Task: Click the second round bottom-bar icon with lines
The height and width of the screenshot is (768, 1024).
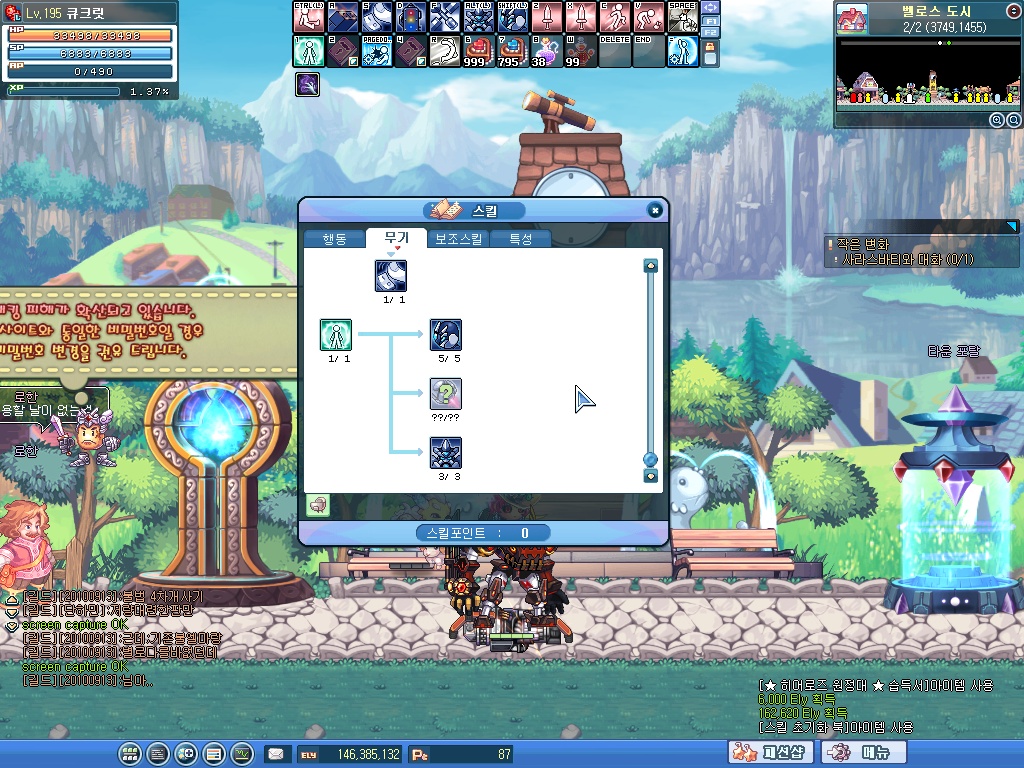Action: point(158,754)
